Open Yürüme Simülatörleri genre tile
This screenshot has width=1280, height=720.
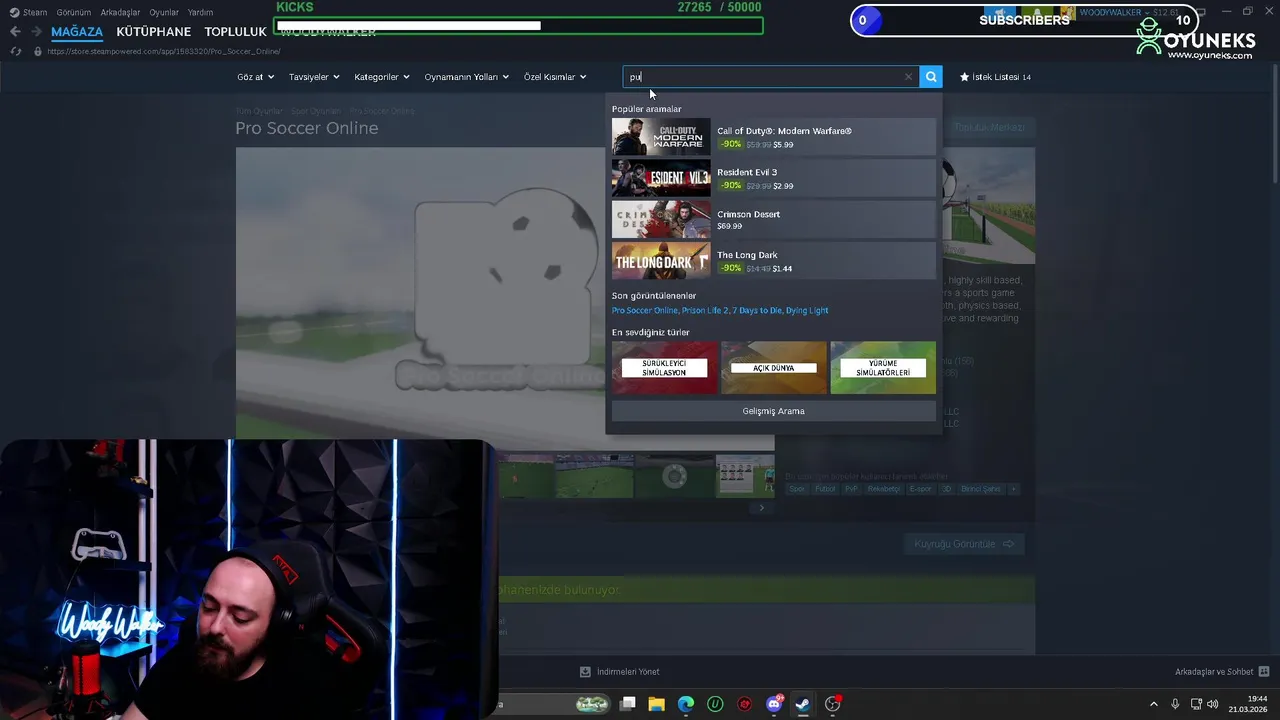coord(883,367)
